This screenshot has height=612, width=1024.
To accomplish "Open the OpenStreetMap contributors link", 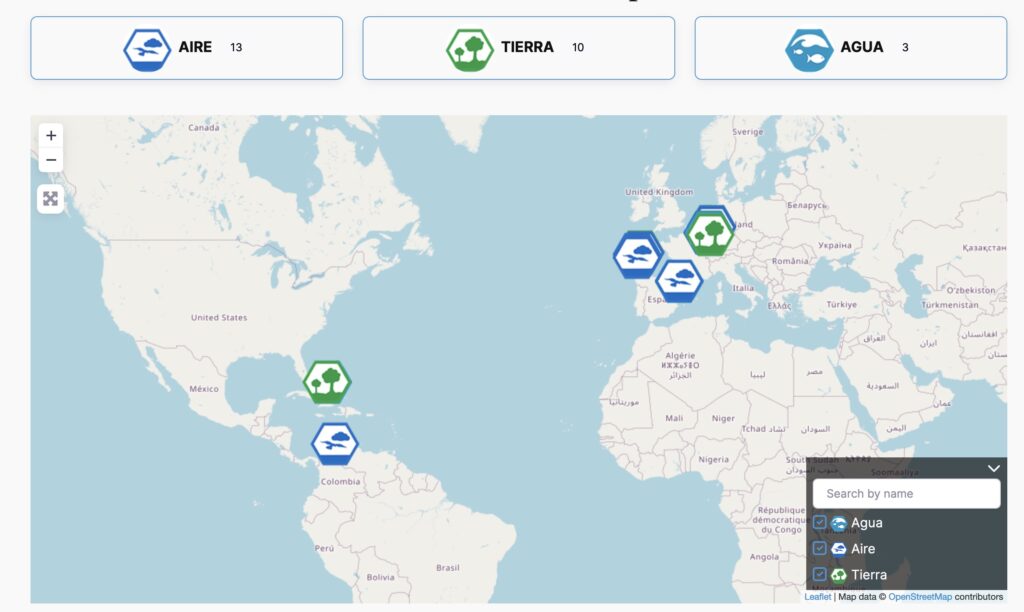I will [920, 597].
